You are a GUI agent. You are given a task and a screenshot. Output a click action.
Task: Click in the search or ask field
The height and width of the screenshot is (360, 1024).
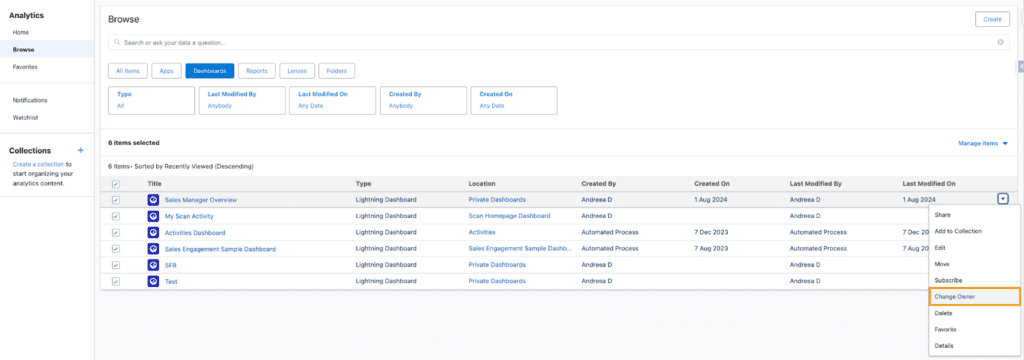click(557, 42)
